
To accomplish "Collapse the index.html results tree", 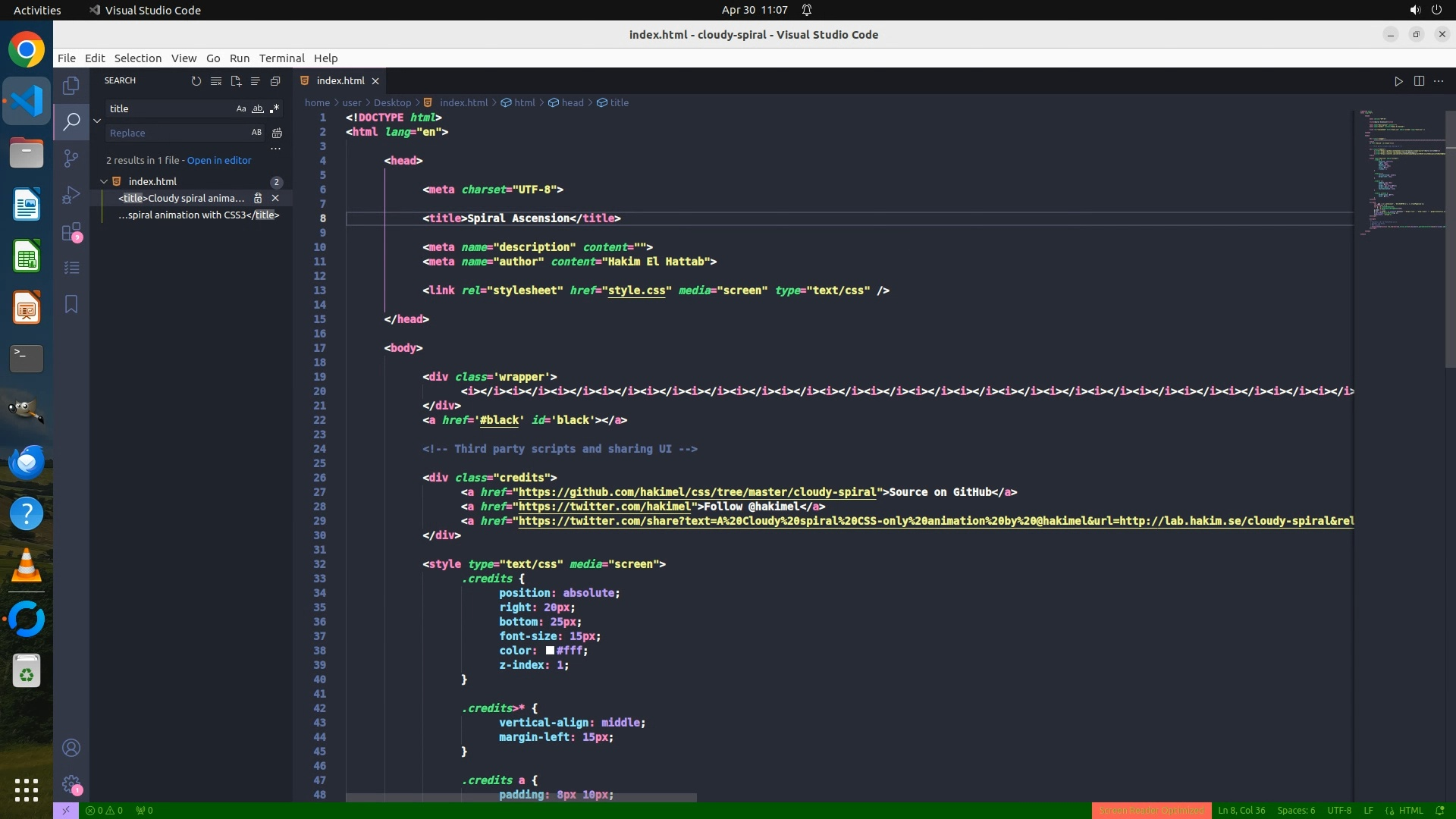I will 104,182.
